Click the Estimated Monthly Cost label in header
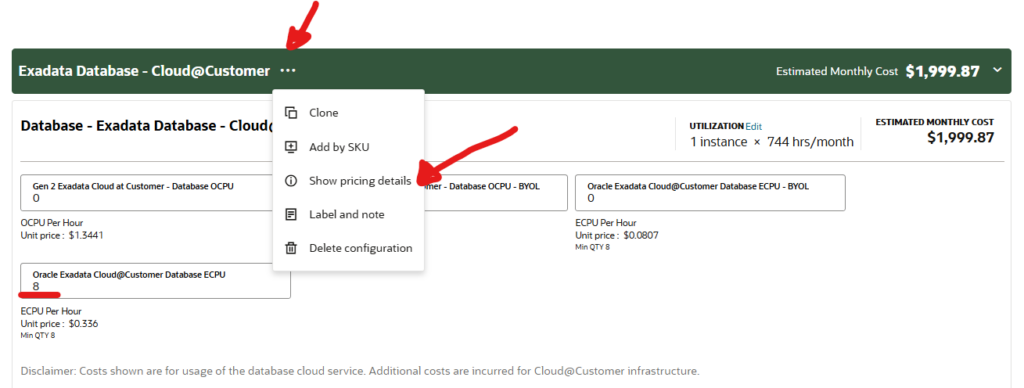The width and height of the screenshot is (1024, 388). click(837, 71)
